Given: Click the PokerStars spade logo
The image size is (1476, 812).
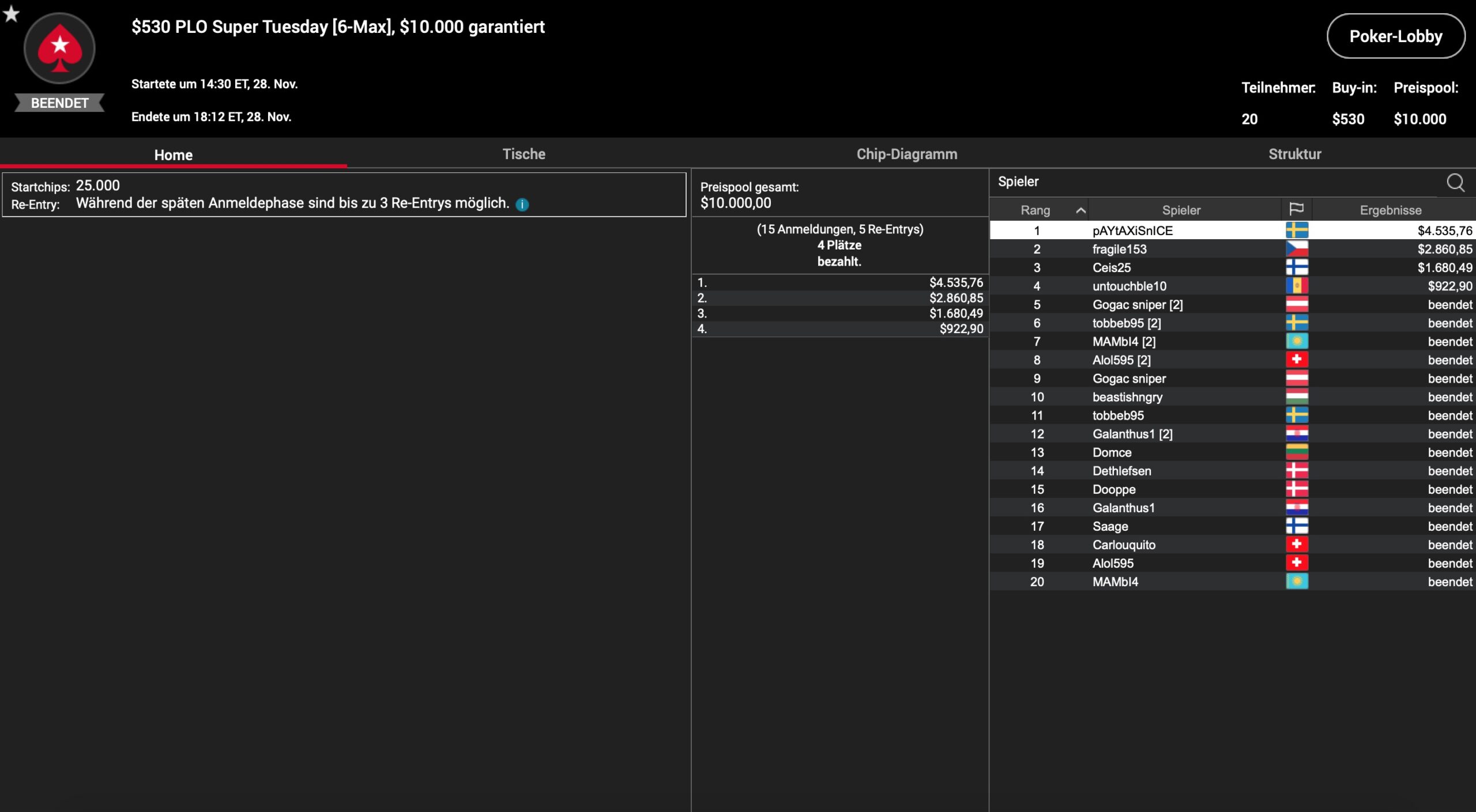Looking at the screenshot, I should tap(59, 49).
